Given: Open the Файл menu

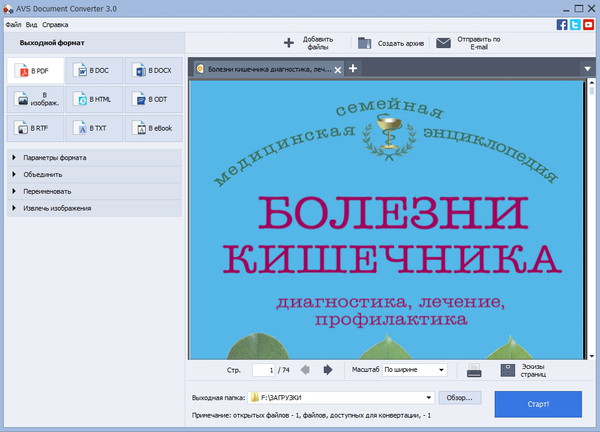Looking at the screenshot, I should click(x=13, y=23).
